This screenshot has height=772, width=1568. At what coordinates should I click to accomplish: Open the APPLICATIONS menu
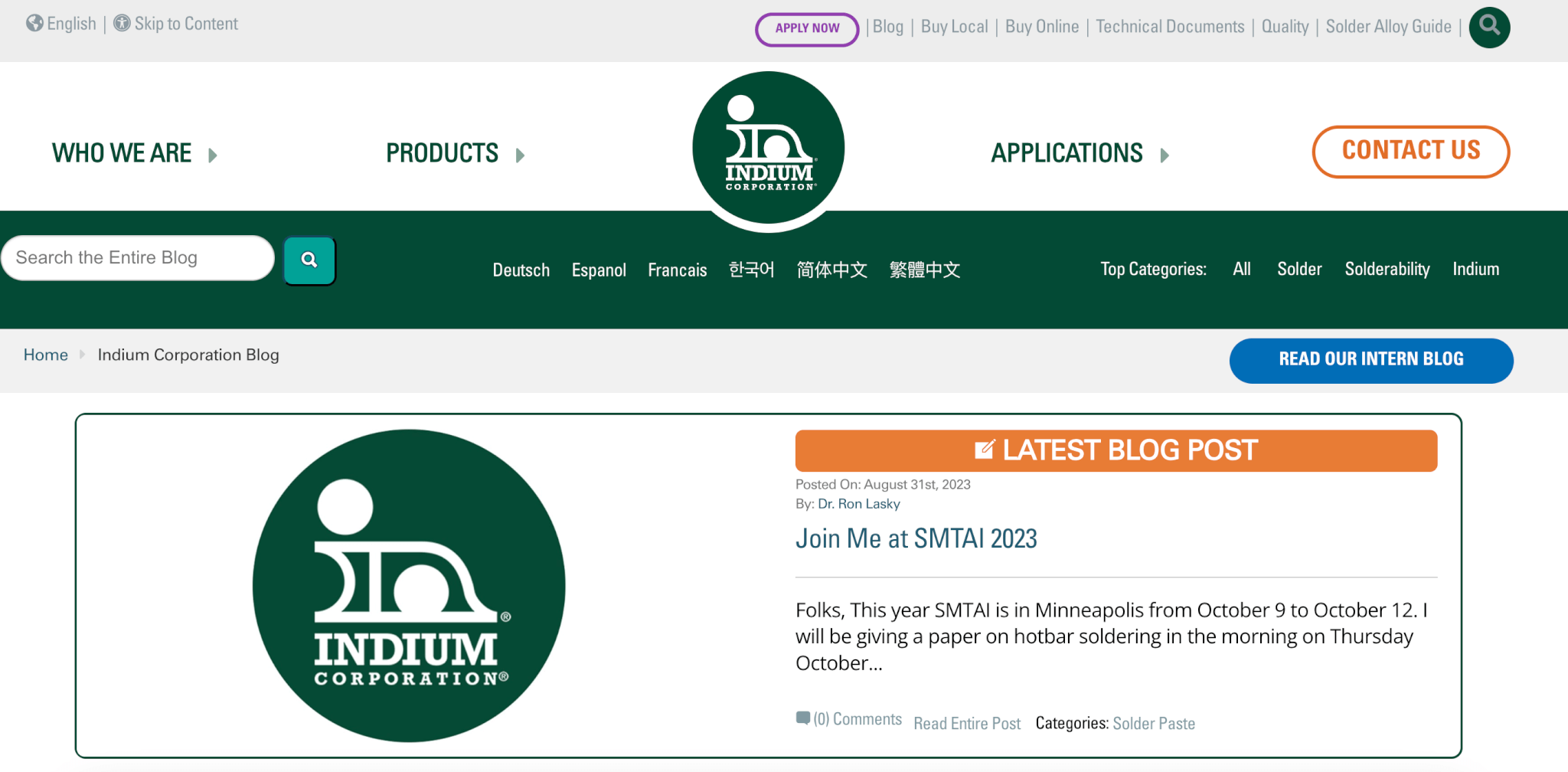tap(1067, 153)
